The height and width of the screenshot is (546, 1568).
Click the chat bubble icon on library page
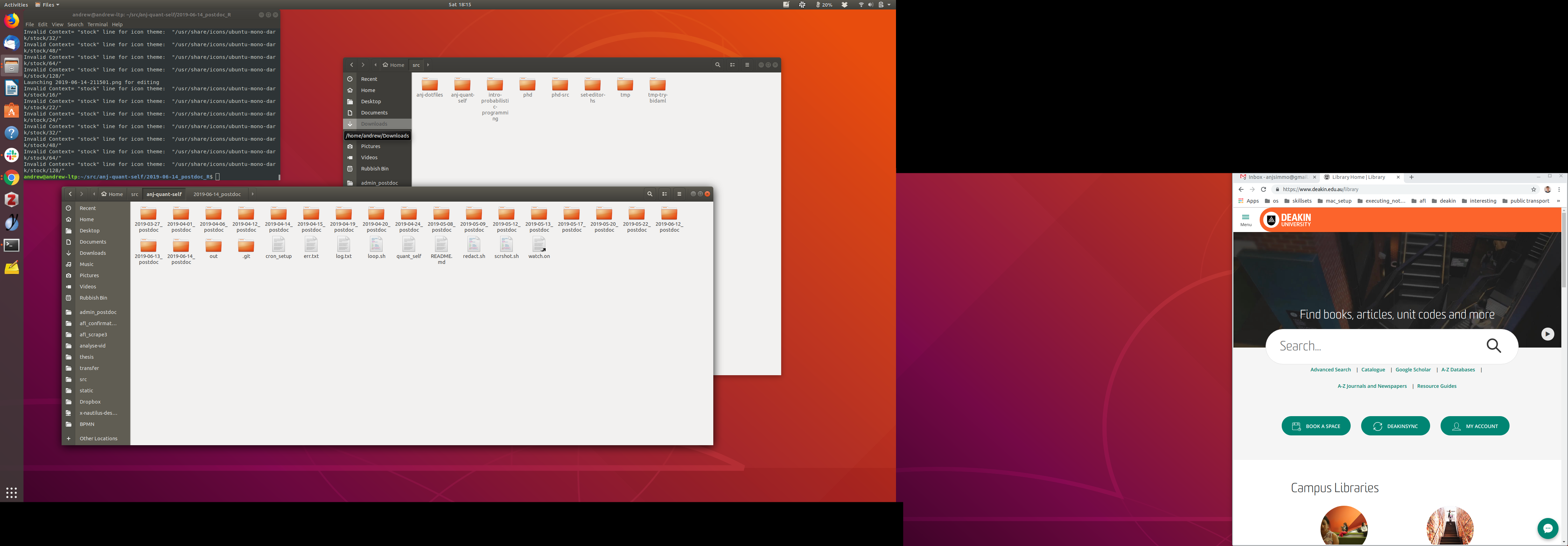pyautogui.click(x=1547, y=528)
